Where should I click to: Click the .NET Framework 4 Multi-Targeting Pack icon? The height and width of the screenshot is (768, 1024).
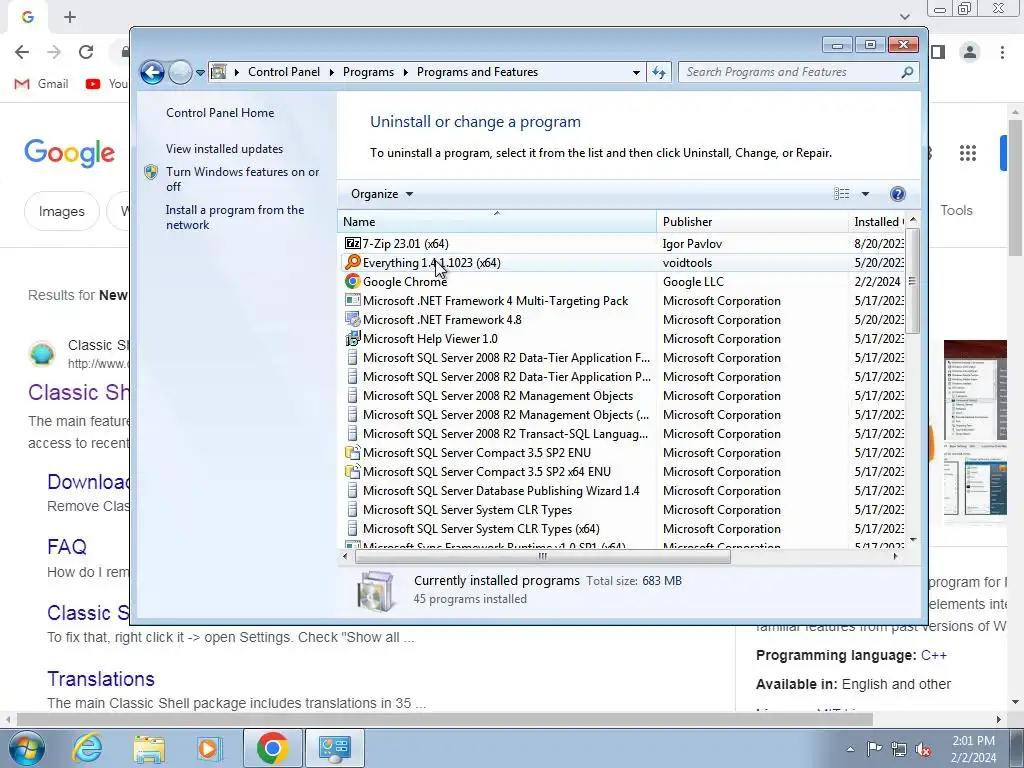click(x=353, y=300)
